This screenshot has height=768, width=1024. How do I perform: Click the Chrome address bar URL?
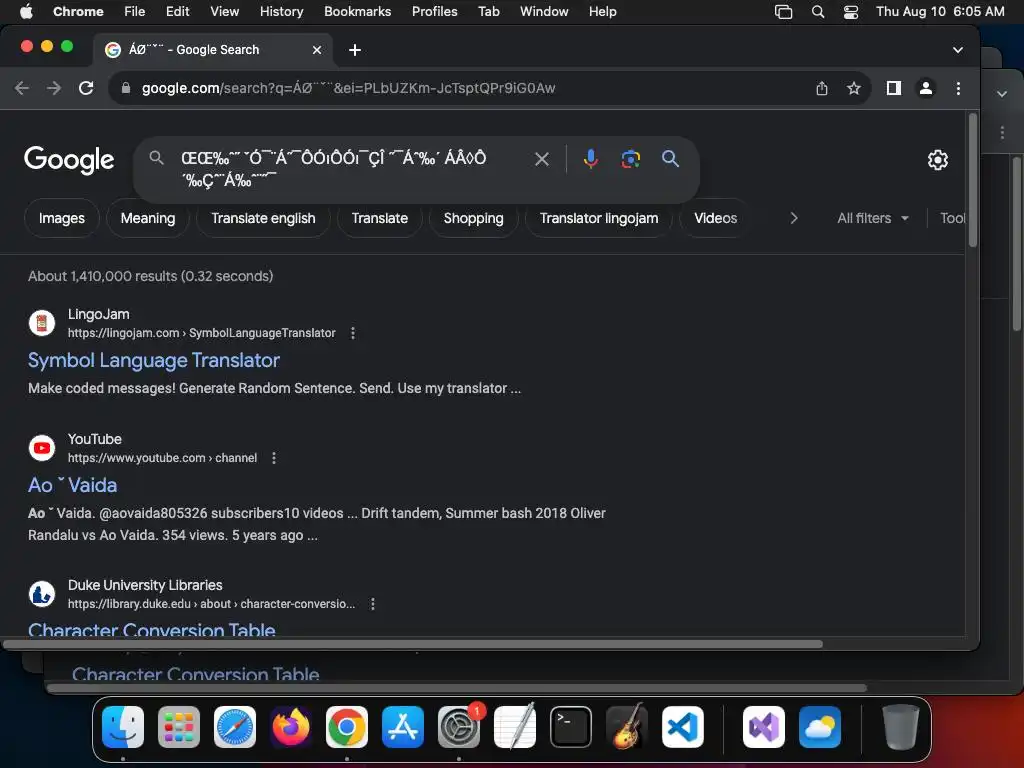[x=348, y=88]
